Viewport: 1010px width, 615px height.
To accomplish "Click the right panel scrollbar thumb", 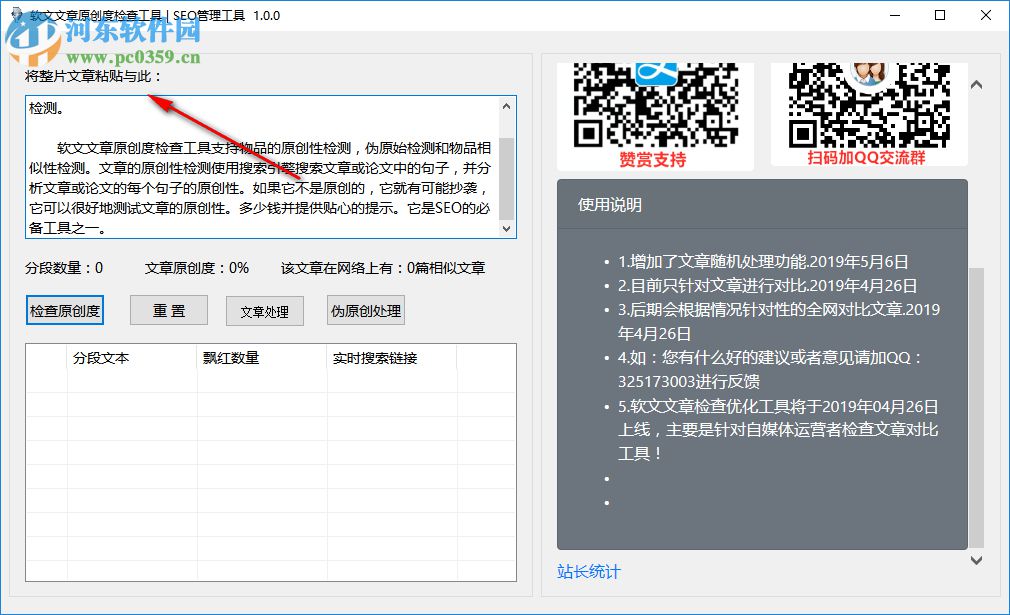I will point(977,407).
